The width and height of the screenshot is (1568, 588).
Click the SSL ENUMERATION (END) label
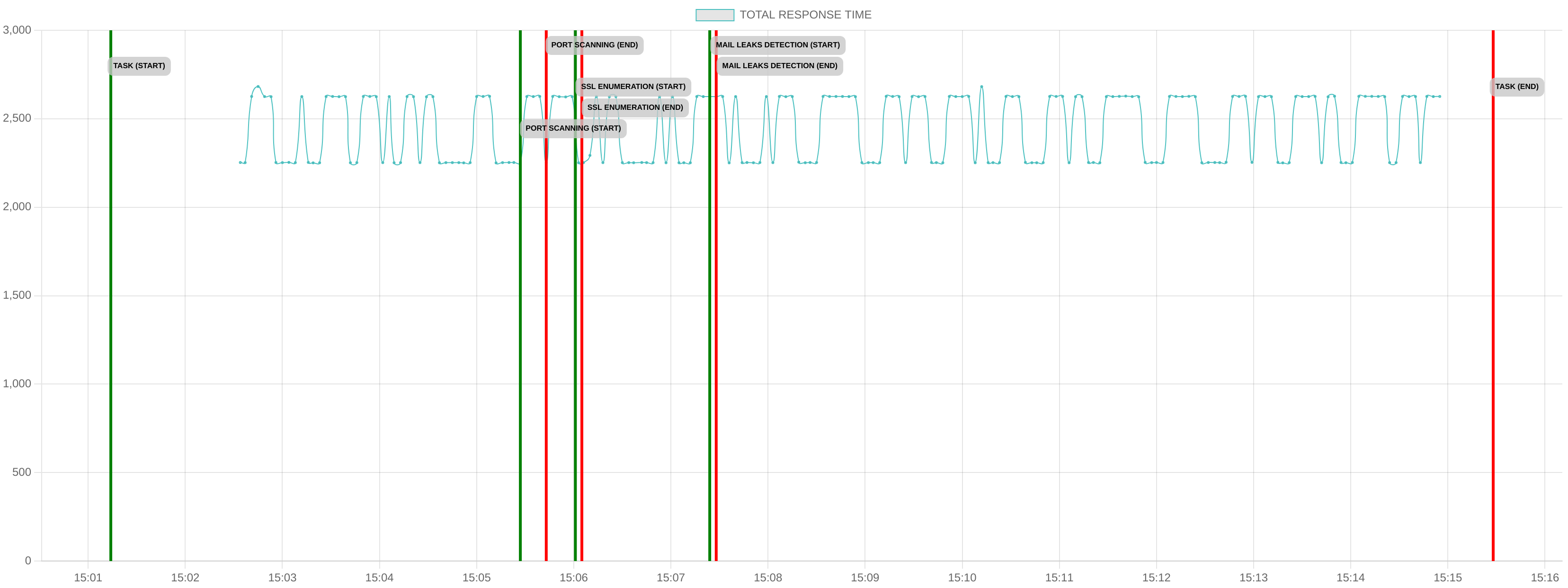click(635, 107)
